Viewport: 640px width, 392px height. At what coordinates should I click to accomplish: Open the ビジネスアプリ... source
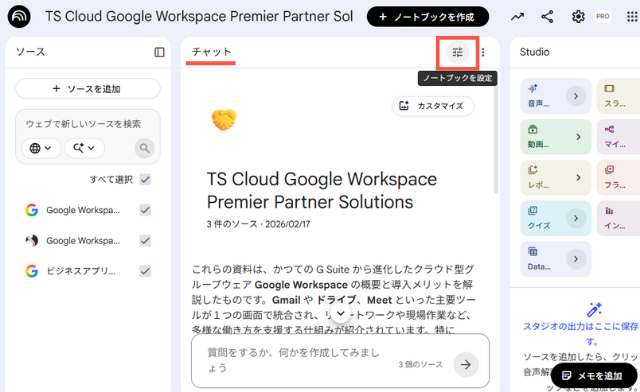[81, 271]
